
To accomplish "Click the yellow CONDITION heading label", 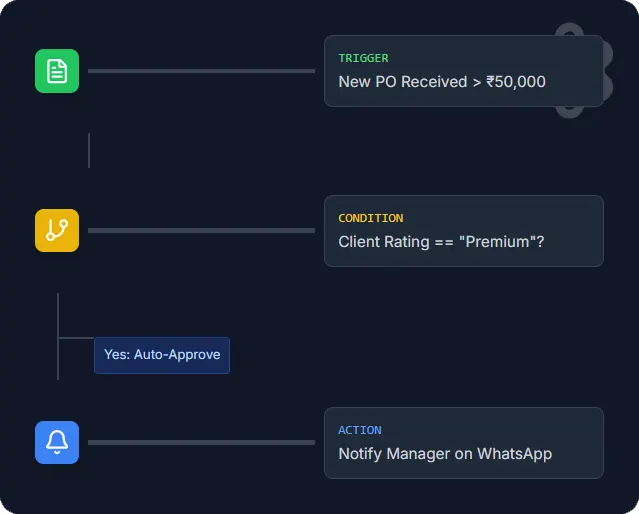I will click(x=371, y=218).
